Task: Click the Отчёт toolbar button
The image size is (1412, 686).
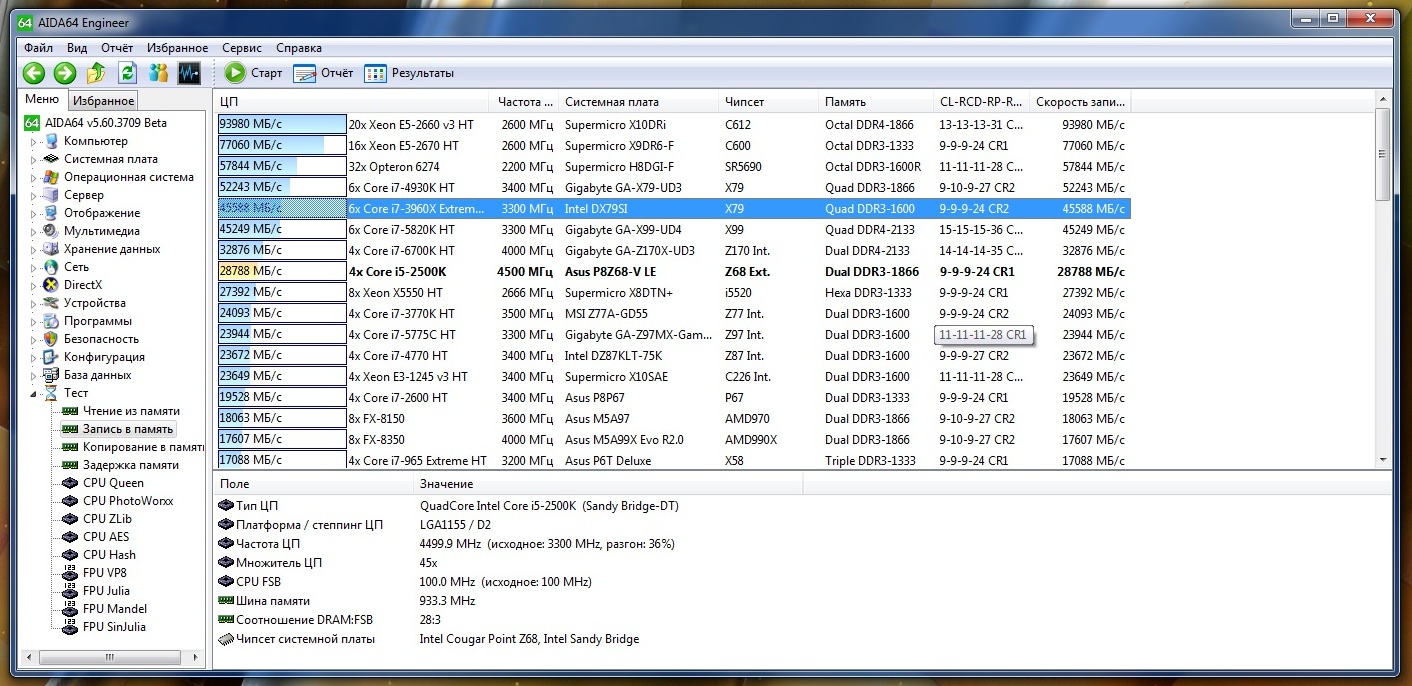Action: point(323,72)
